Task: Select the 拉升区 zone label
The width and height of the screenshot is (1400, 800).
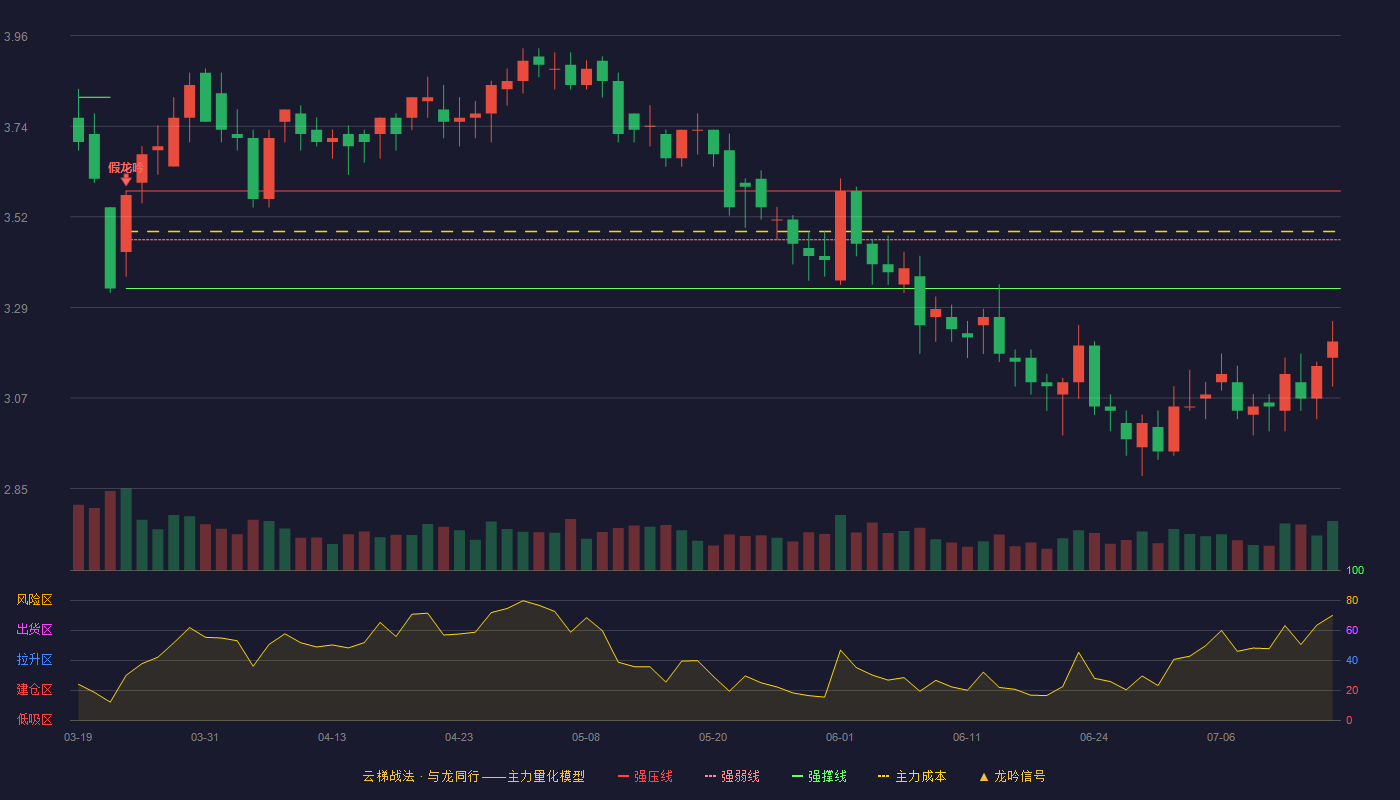Action: (x=34, y=660)
